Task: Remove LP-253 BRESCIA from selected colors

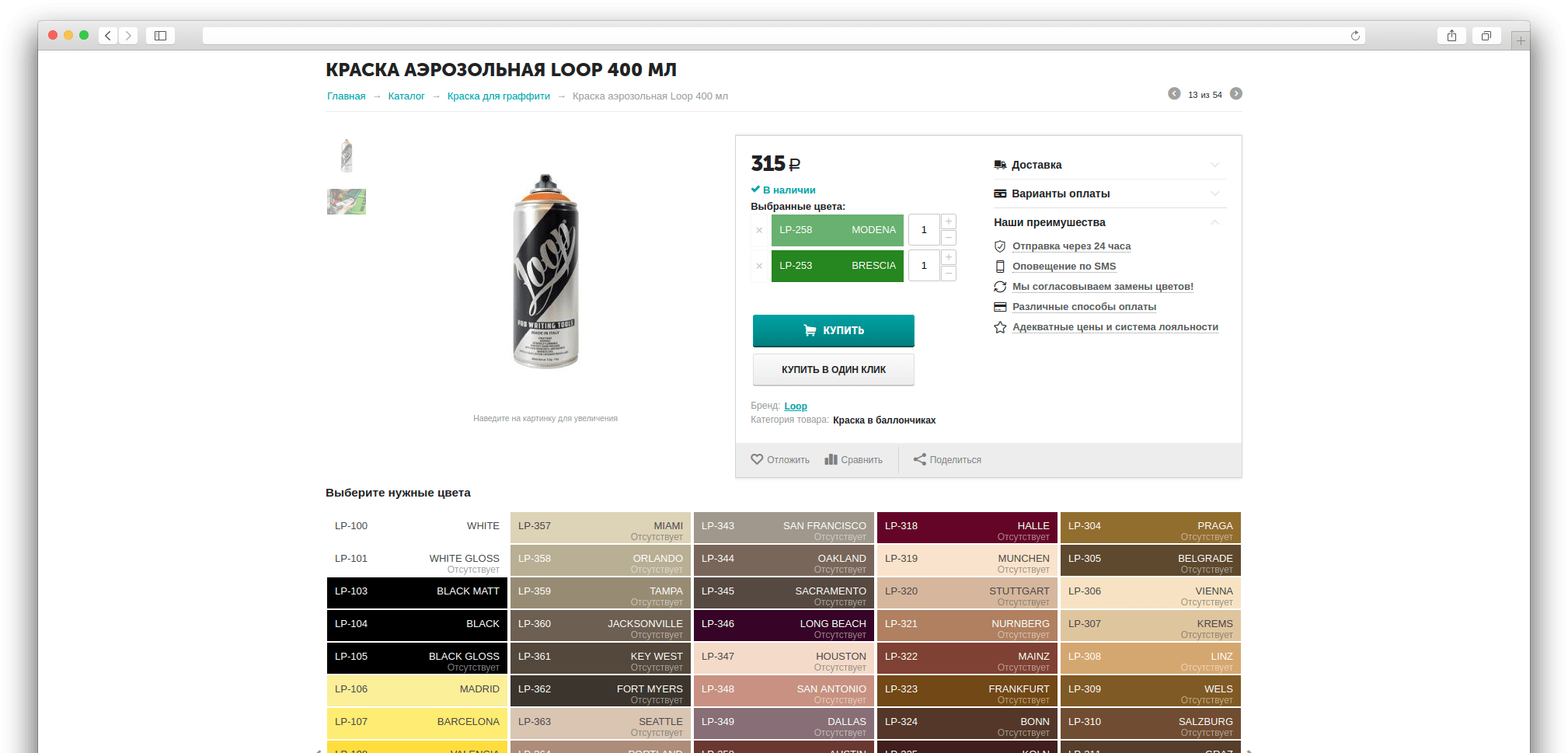Action: [760, 266]
